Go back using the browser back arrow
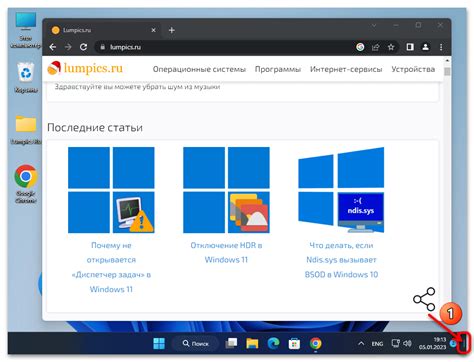The height and width of the screenshot is (362, 474). [x=53, y=47]
